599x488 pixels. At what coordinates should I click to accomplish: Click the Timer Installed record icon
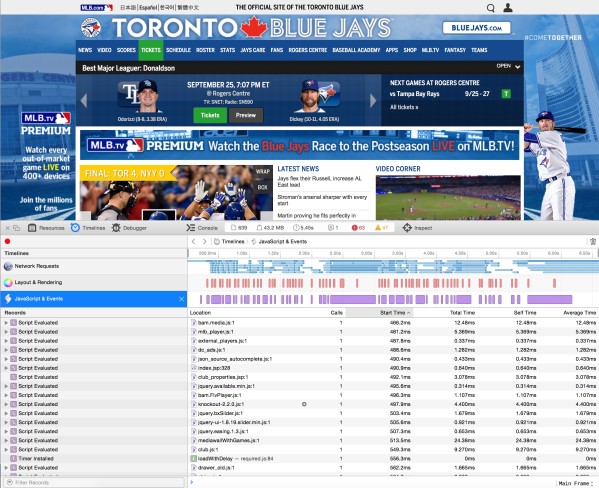click(14, 459)
